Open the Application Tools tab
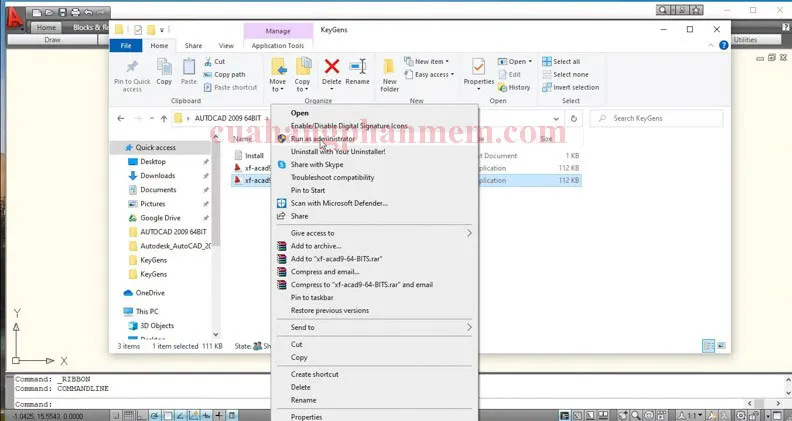792x421 pixels. point(278,45)
